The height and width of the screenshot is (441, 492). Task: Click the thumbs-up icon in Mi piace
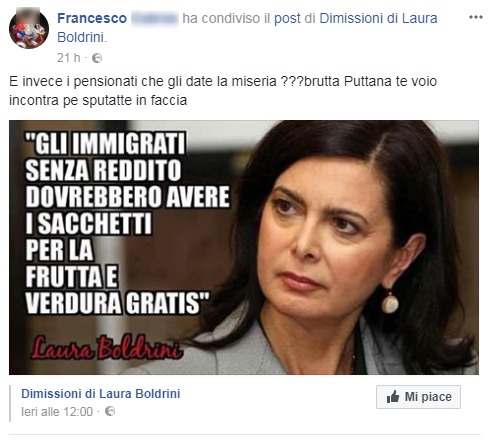393,397
